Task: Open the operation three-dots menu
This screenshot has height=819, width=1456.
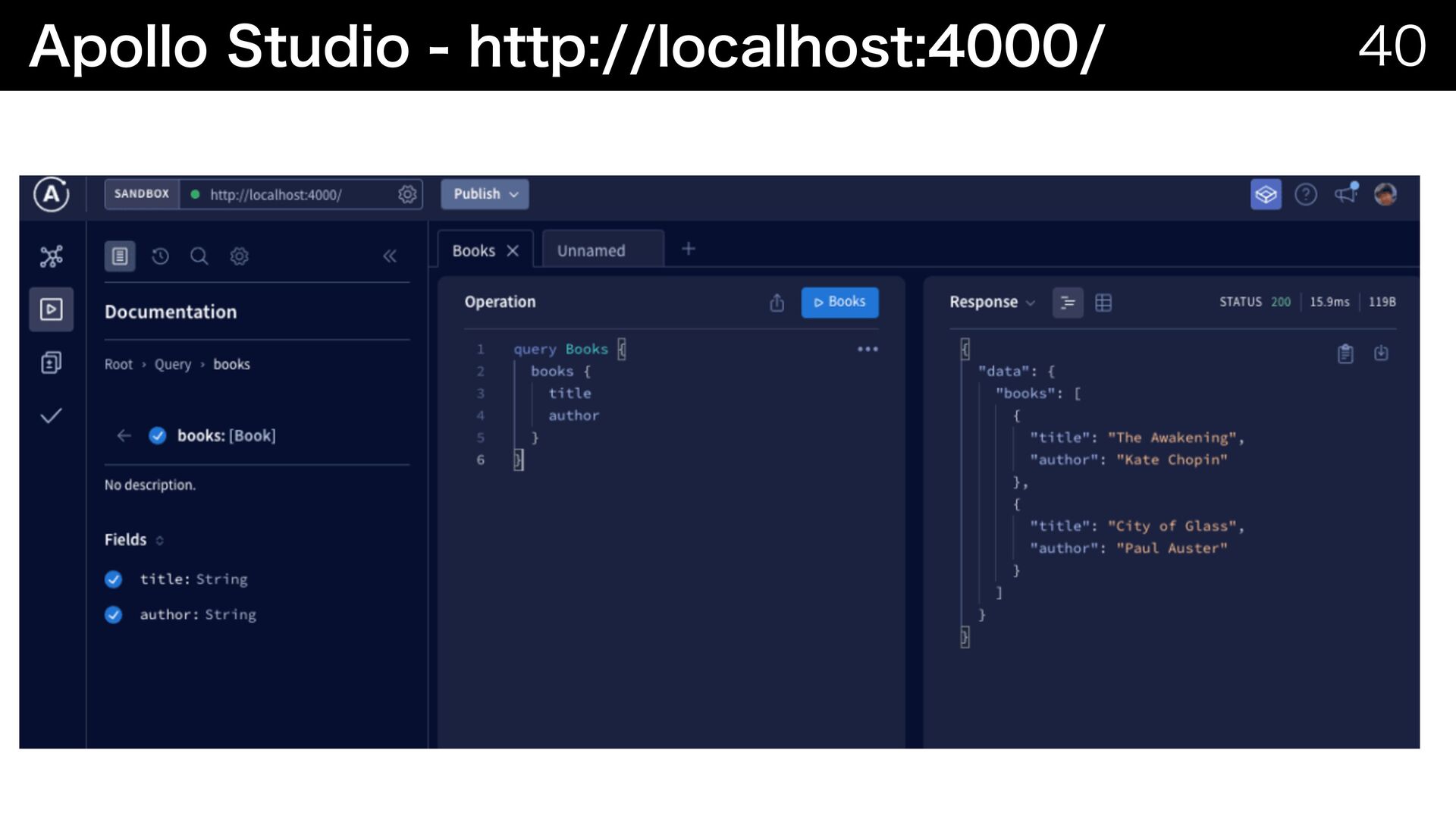Action: pos(868,349)
